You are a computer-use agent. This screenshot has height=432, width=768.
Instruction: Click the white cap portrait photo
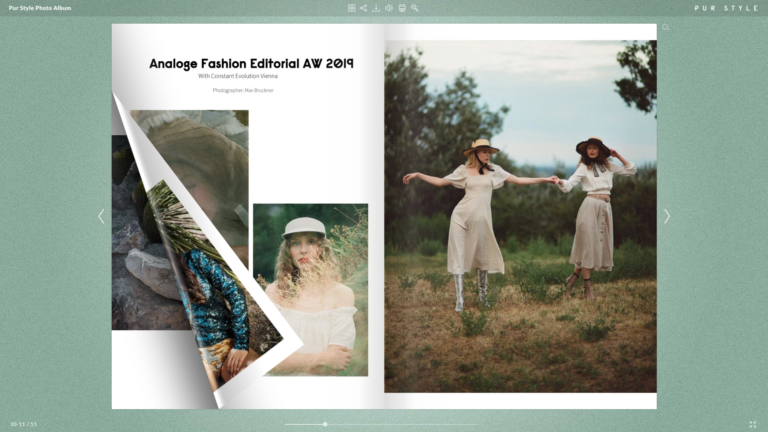coord(311,290)
